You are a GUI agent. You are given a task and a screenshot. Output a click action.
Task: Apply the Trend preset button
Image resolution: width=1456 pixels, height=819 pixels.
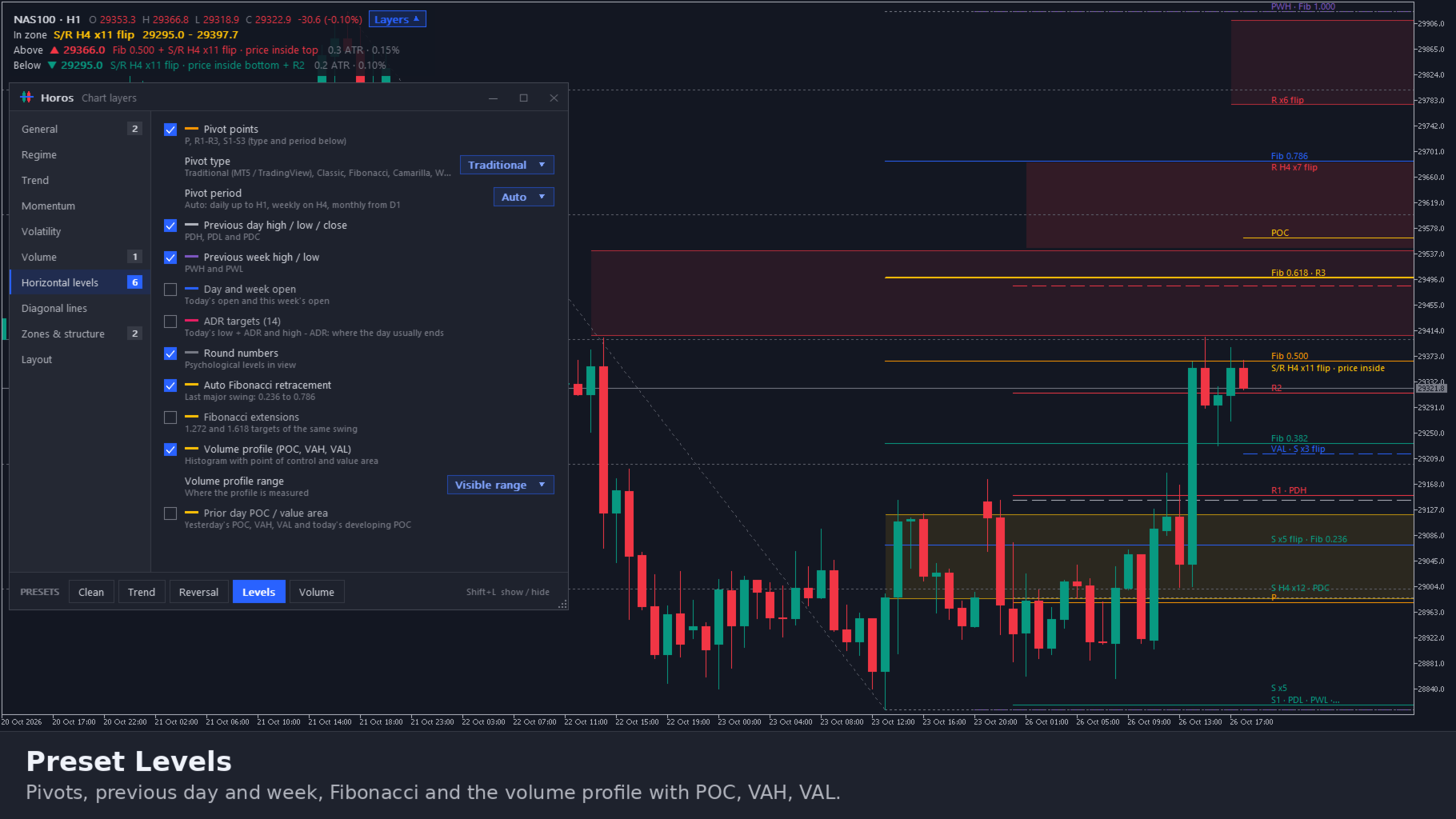pos(142,592)
